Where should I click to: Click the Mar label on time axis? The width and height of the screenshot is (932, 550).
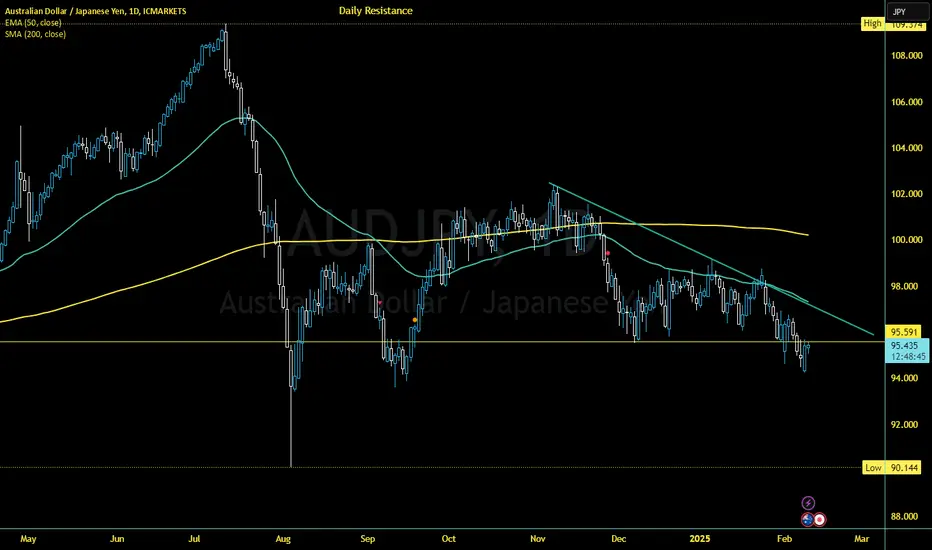(x=861, y=539)
